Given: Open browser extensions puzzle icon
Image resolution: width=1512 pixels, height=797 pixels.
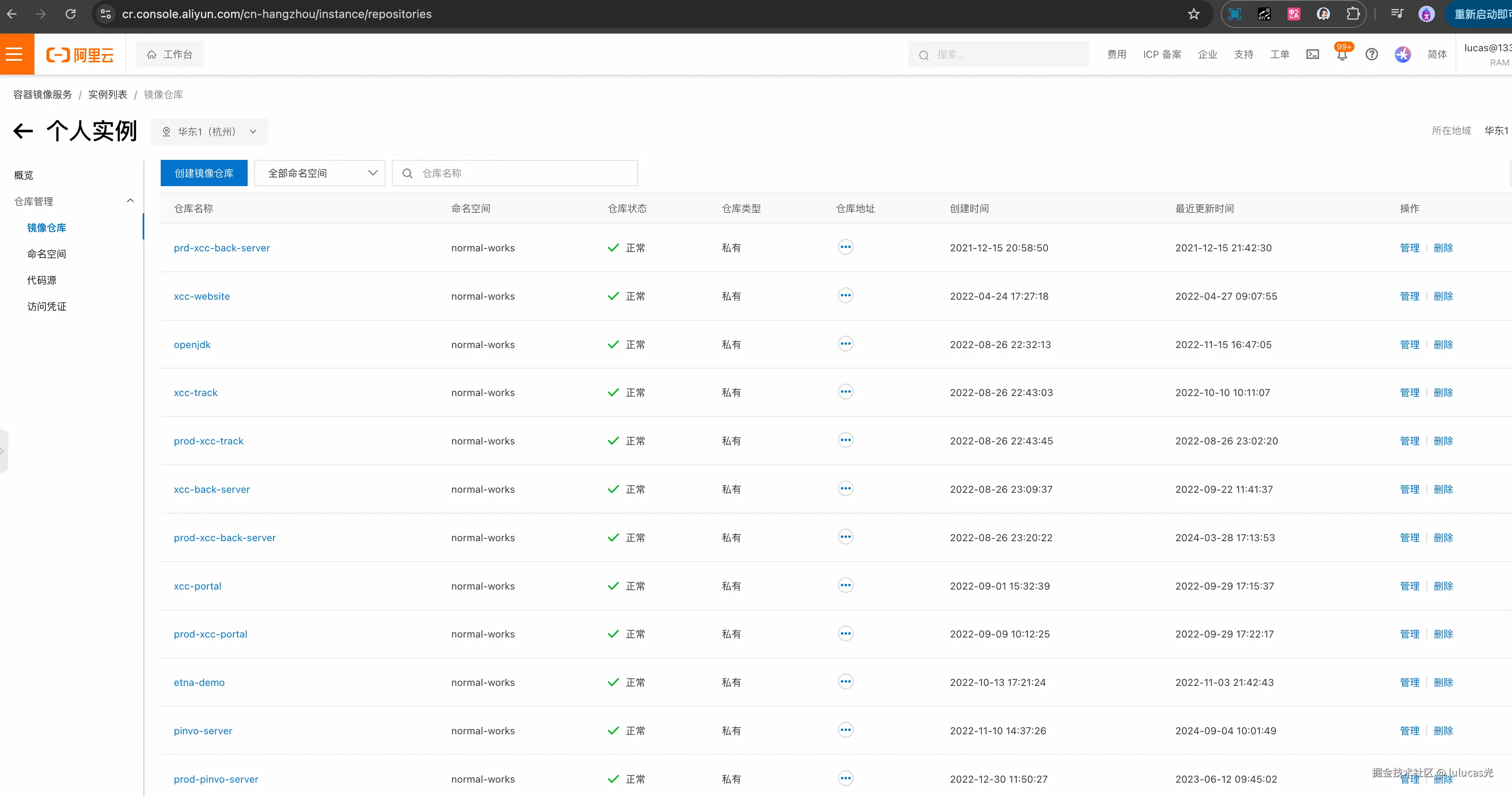Looking at the screenshot, I should point(1353,14).
